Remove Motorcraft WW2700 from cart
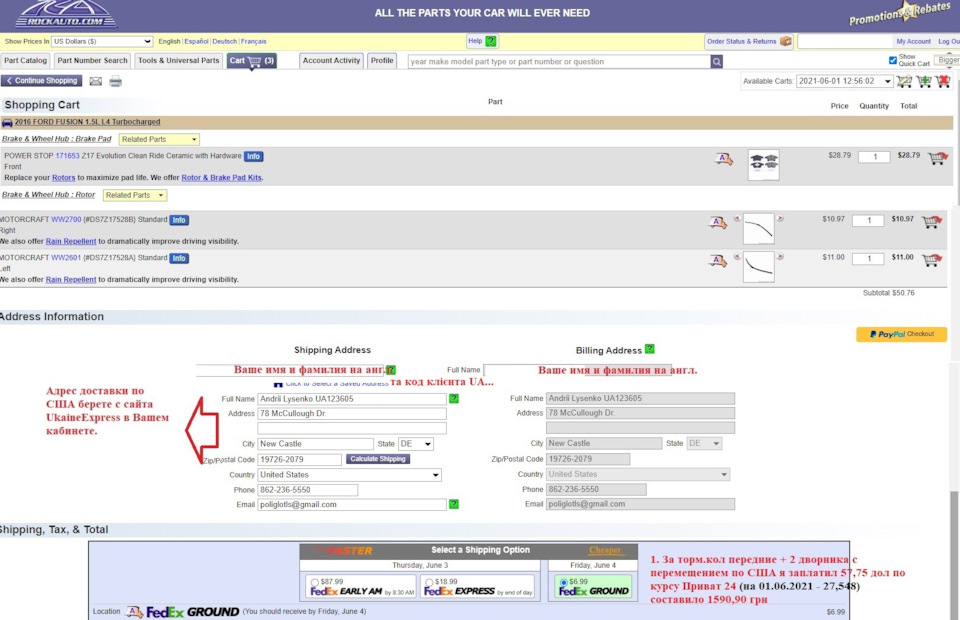 931,222
